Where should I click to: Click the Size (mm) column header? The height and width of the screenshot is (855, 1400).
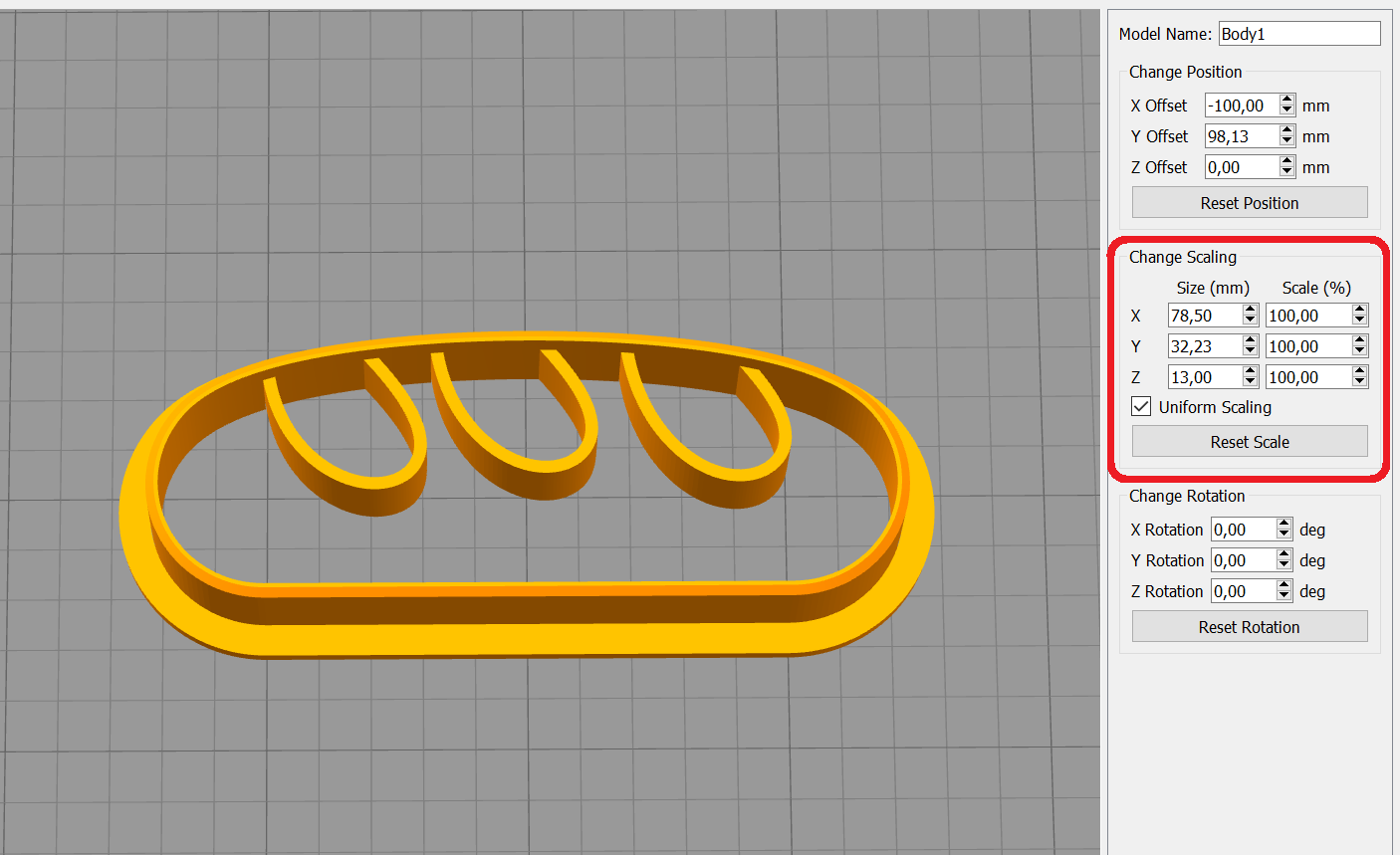click(1213, 288)
